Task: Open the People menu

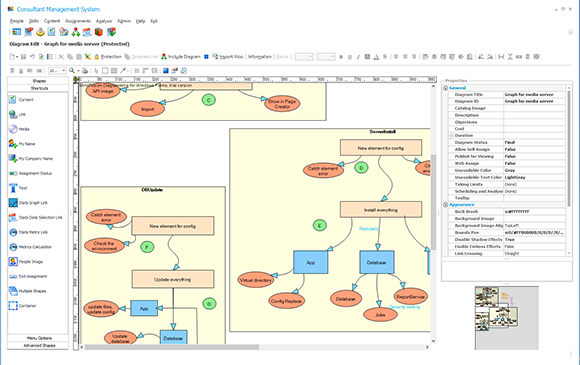Action: click(x=17, y=21)
